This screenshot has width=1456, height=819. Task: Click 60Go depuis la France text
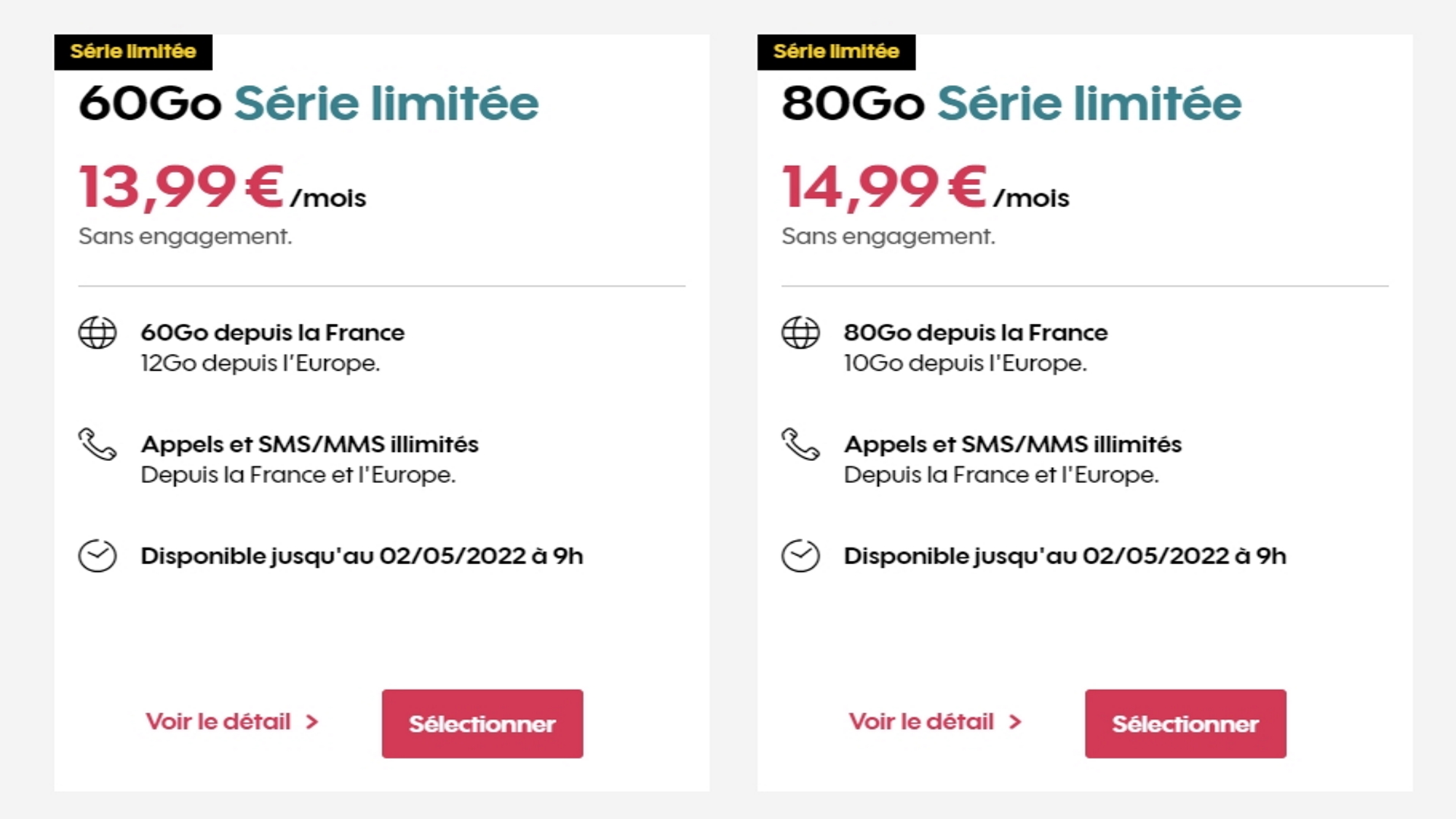[273, 333]
